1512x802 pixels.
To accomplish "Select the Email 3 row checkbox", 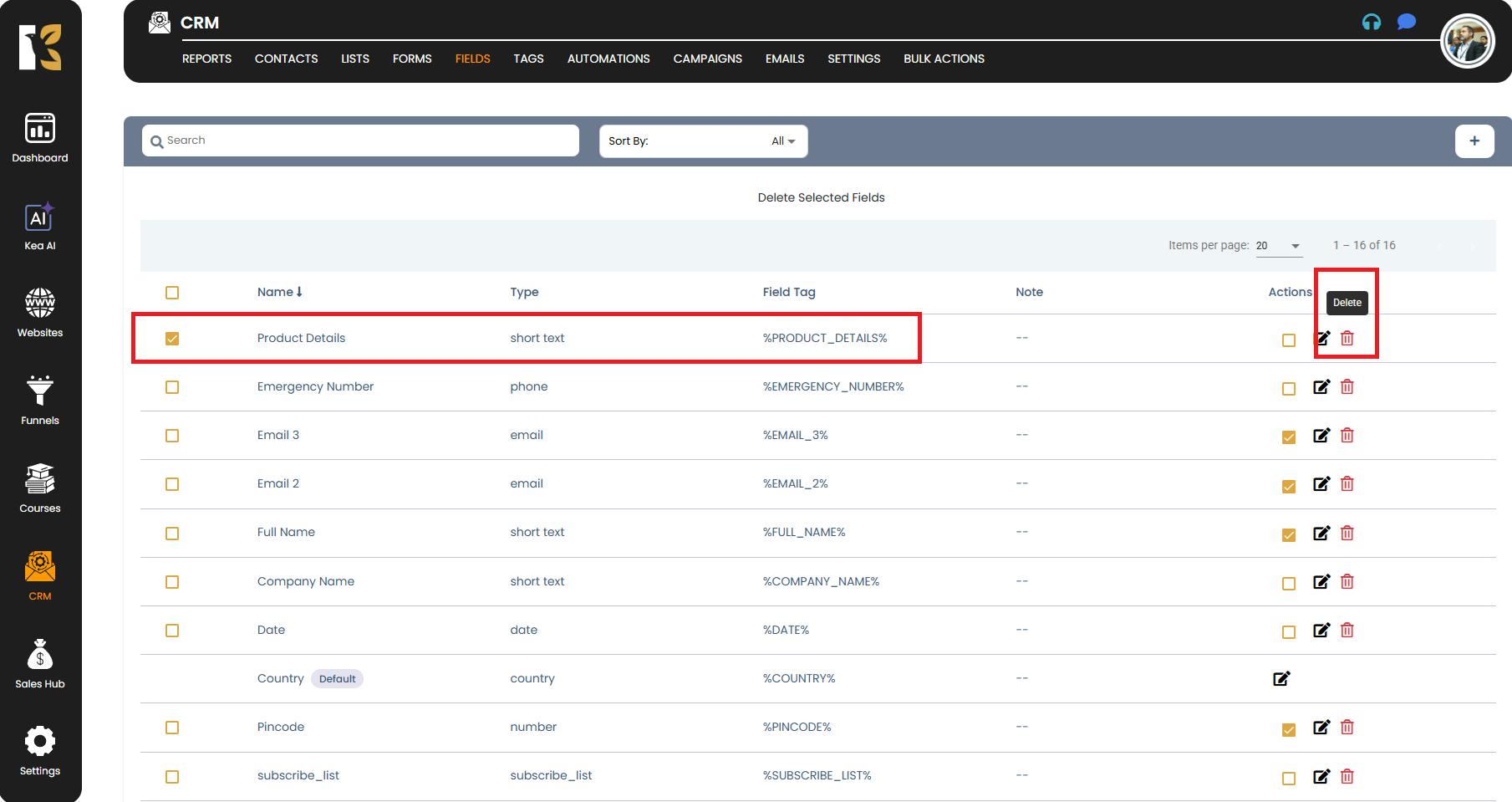I will 172,436.
